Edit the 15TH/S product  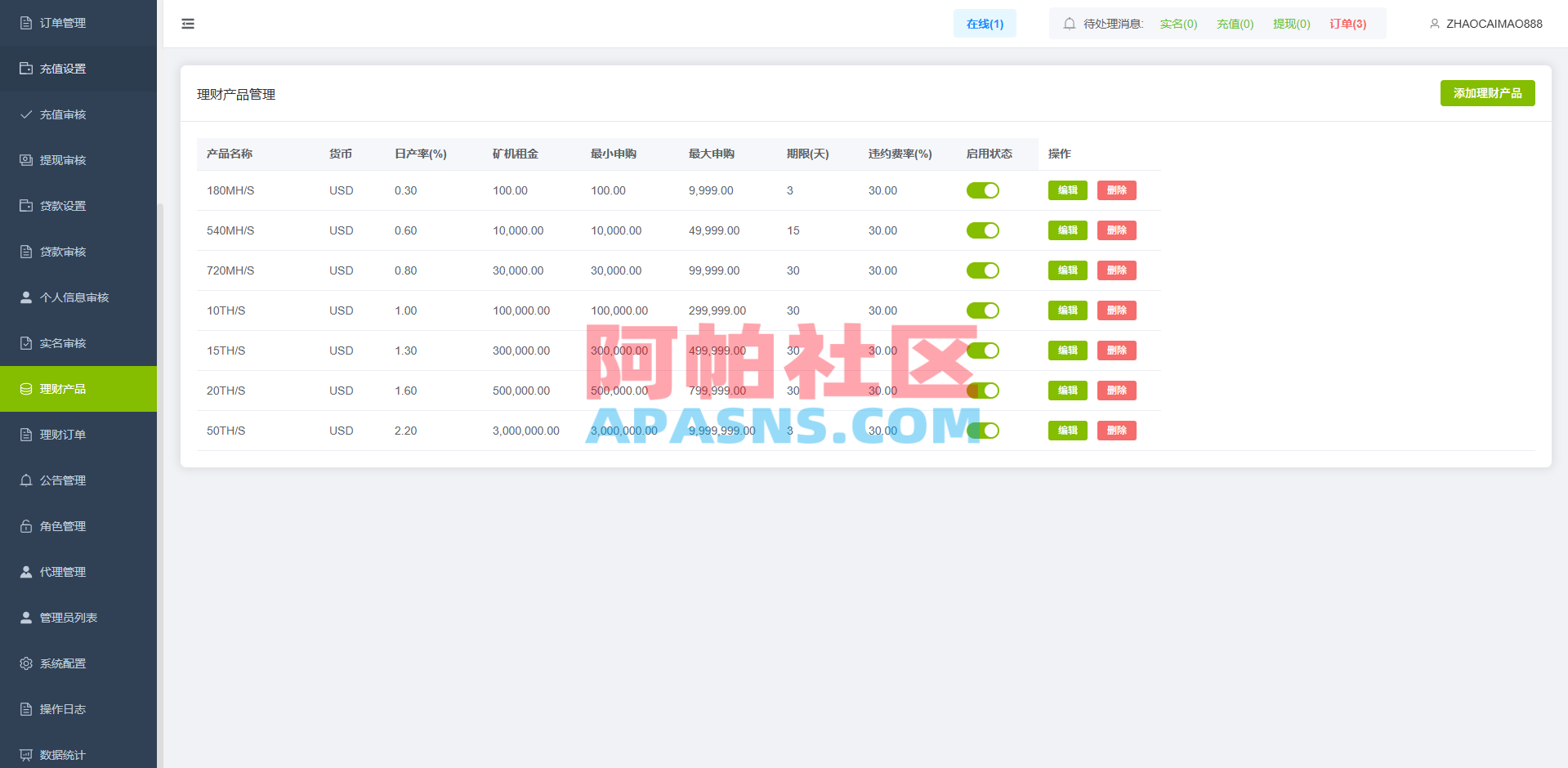(1067, 351)
